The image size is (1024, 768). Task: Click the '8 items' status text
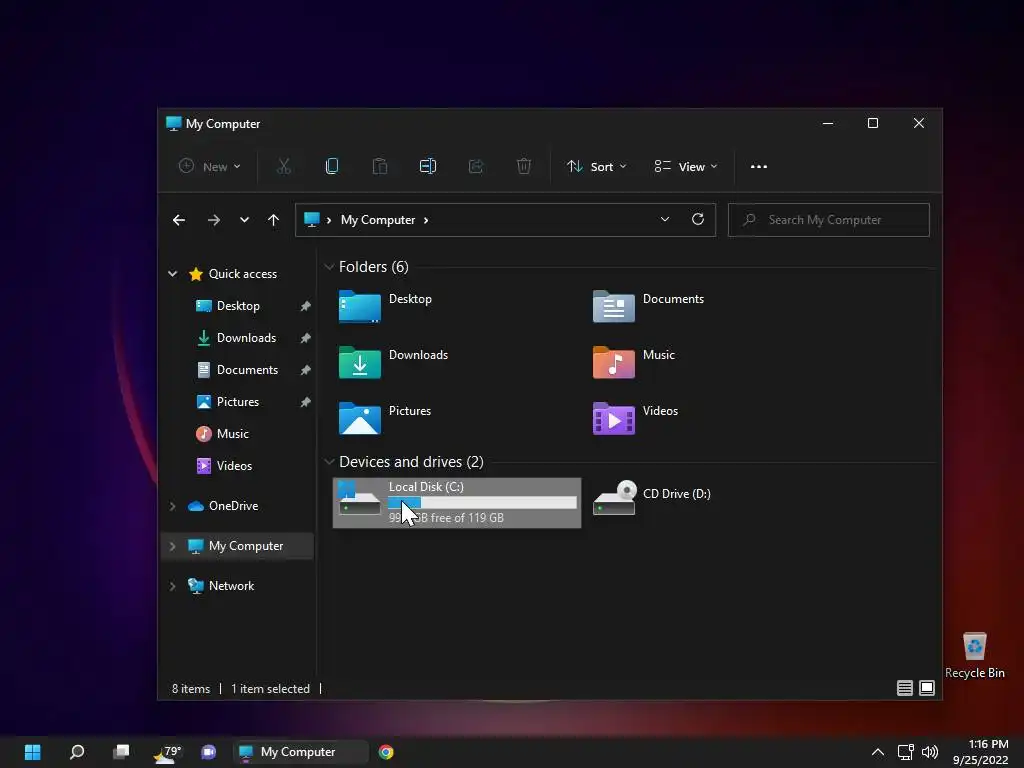[x=191, y=689]
